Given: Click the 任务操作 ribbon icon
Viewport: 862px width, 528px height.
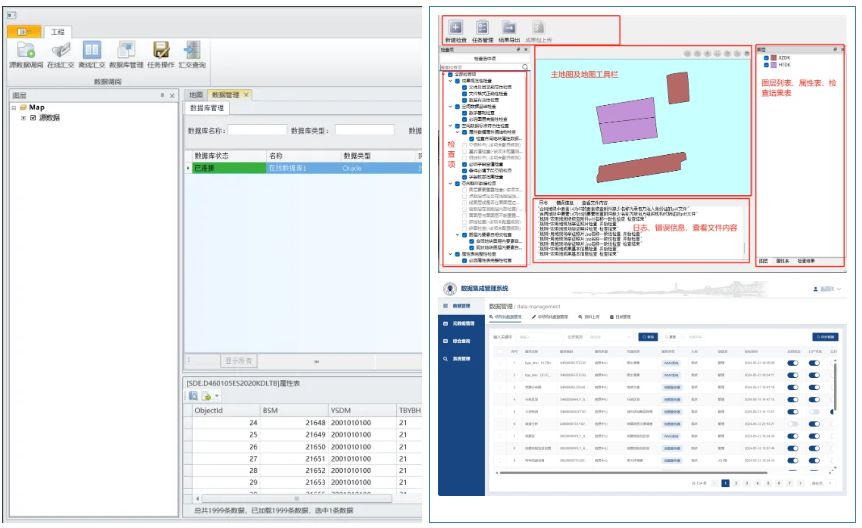Looking at the screenshot, I should pos(160,50).
